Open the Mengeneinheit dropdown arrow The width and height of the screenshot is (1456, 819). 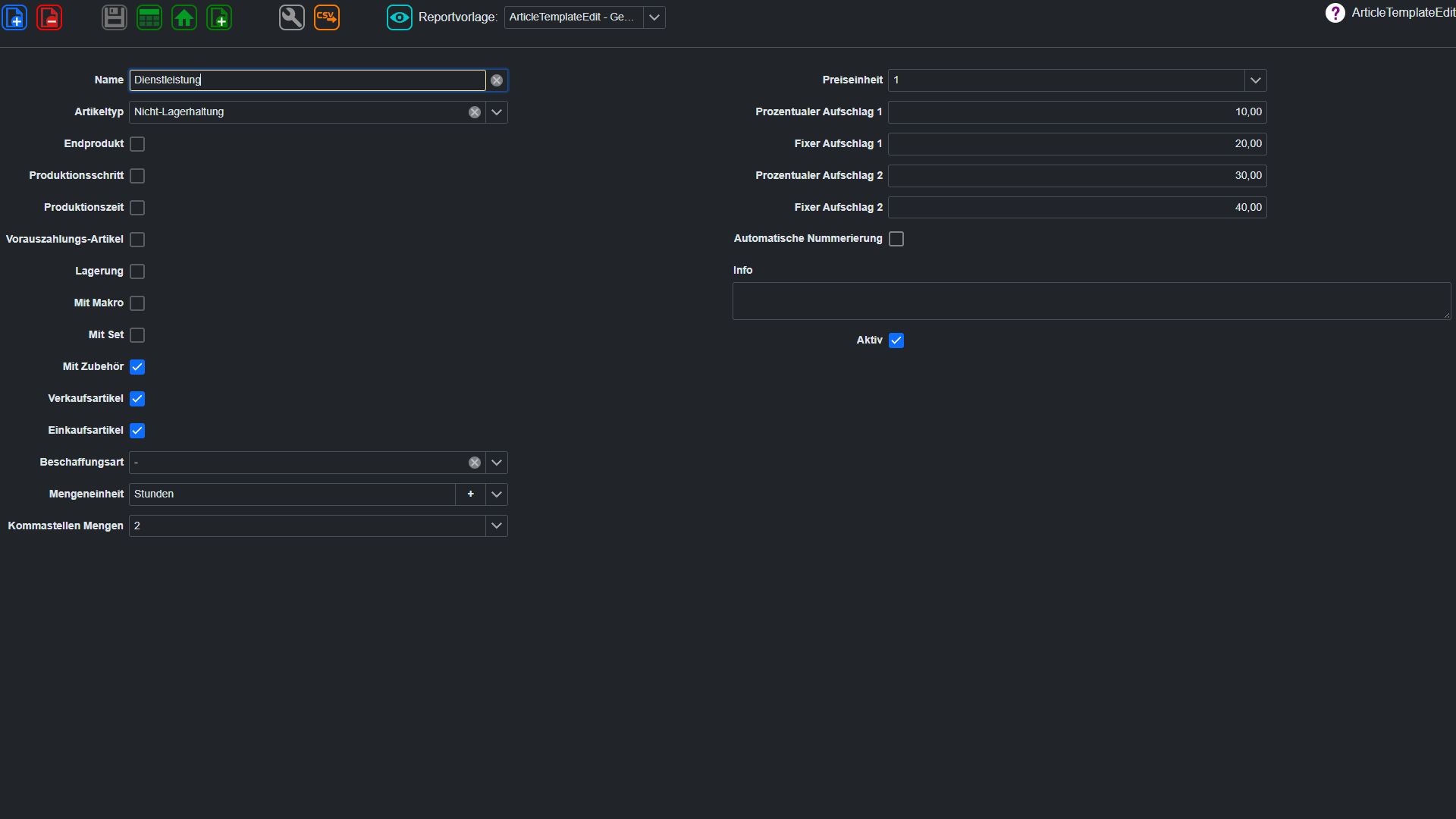(x=497, y=494)
